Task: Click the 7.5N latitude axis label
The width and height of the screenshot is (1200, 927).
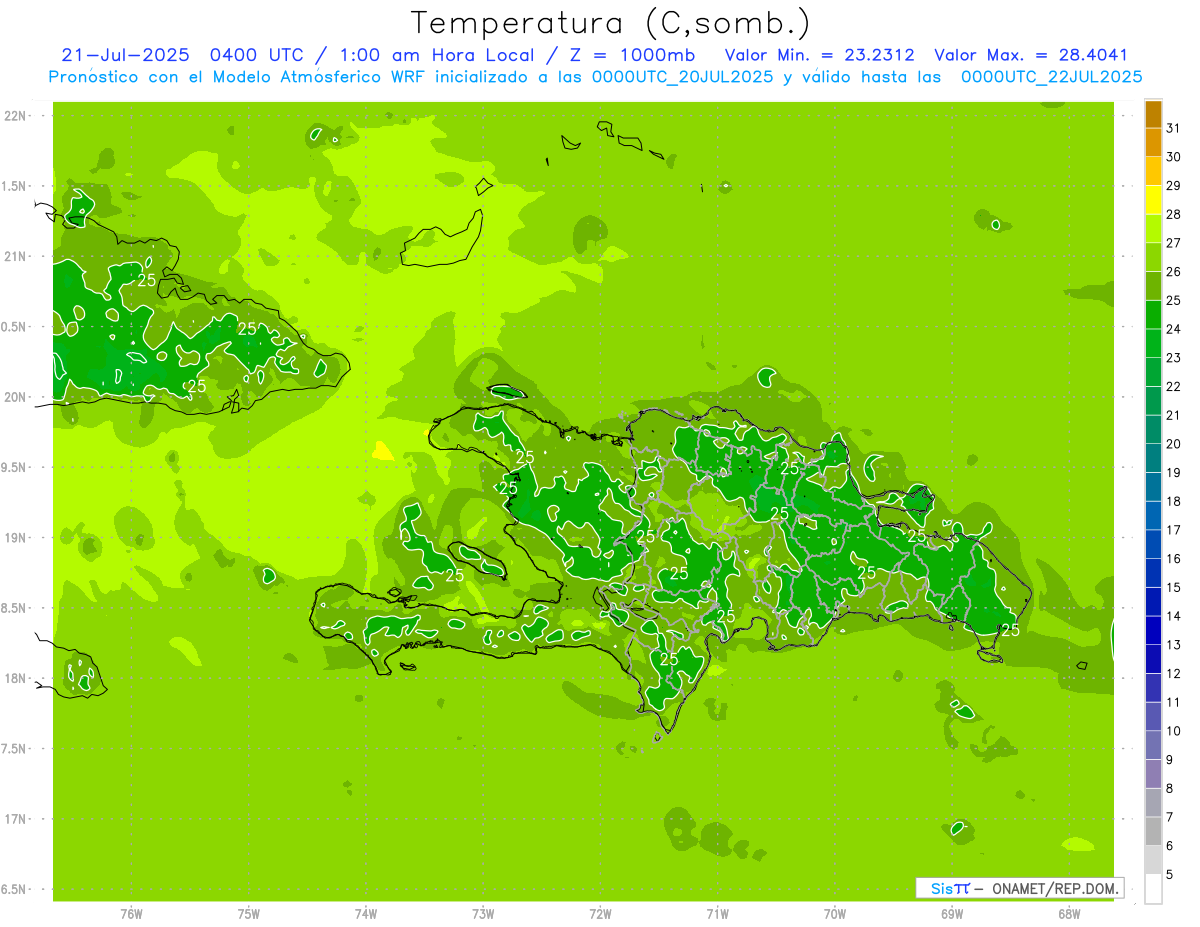Action: click(15, 749)
